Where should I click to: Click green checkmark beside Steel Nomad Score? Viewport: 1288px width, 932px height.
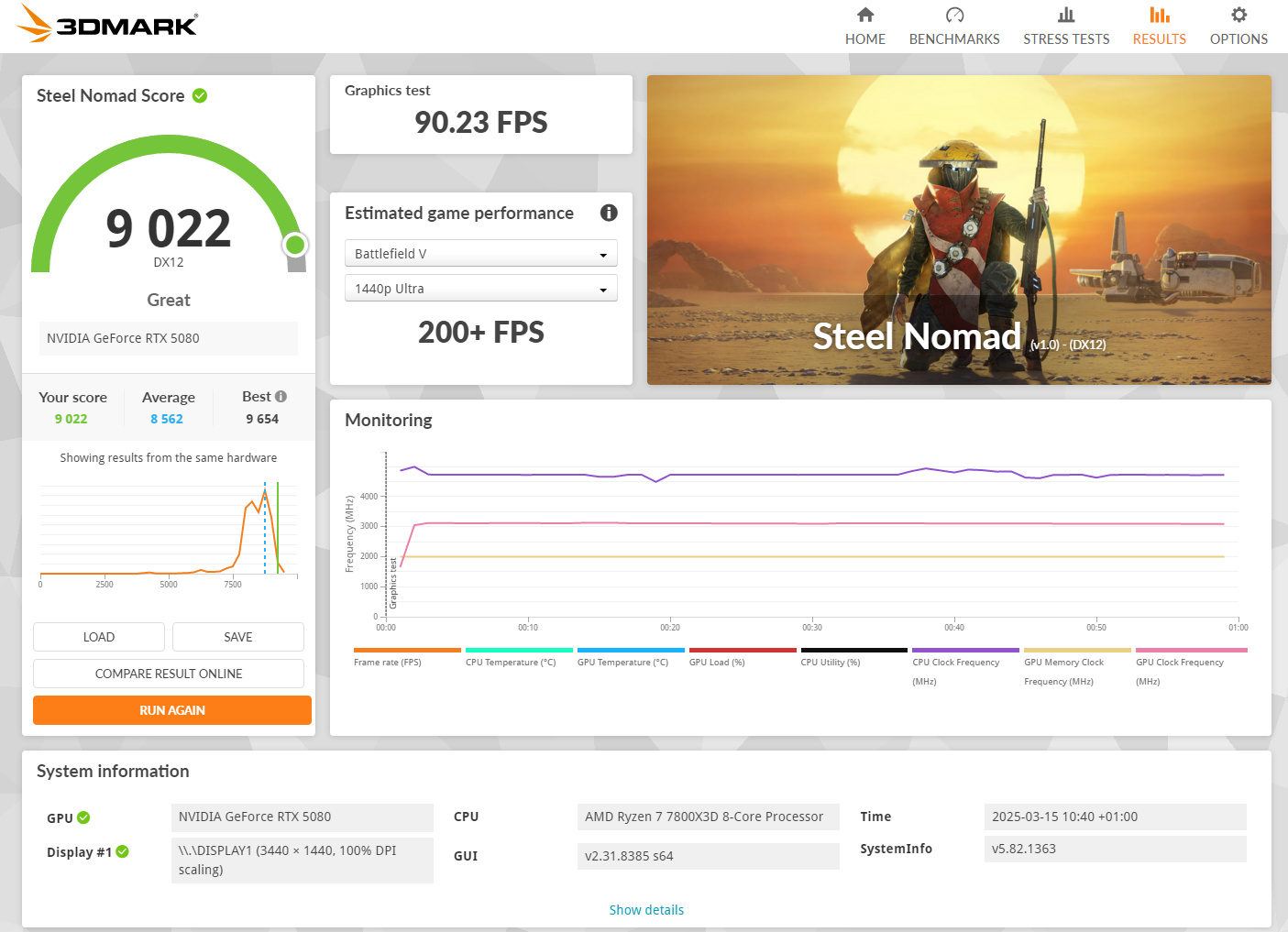(200, 95)
